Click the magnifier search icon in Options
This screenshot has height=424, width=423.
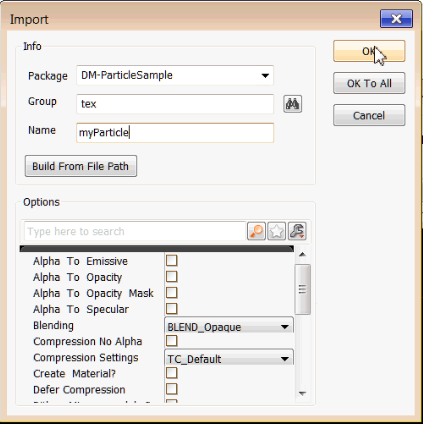pos(256,231)
